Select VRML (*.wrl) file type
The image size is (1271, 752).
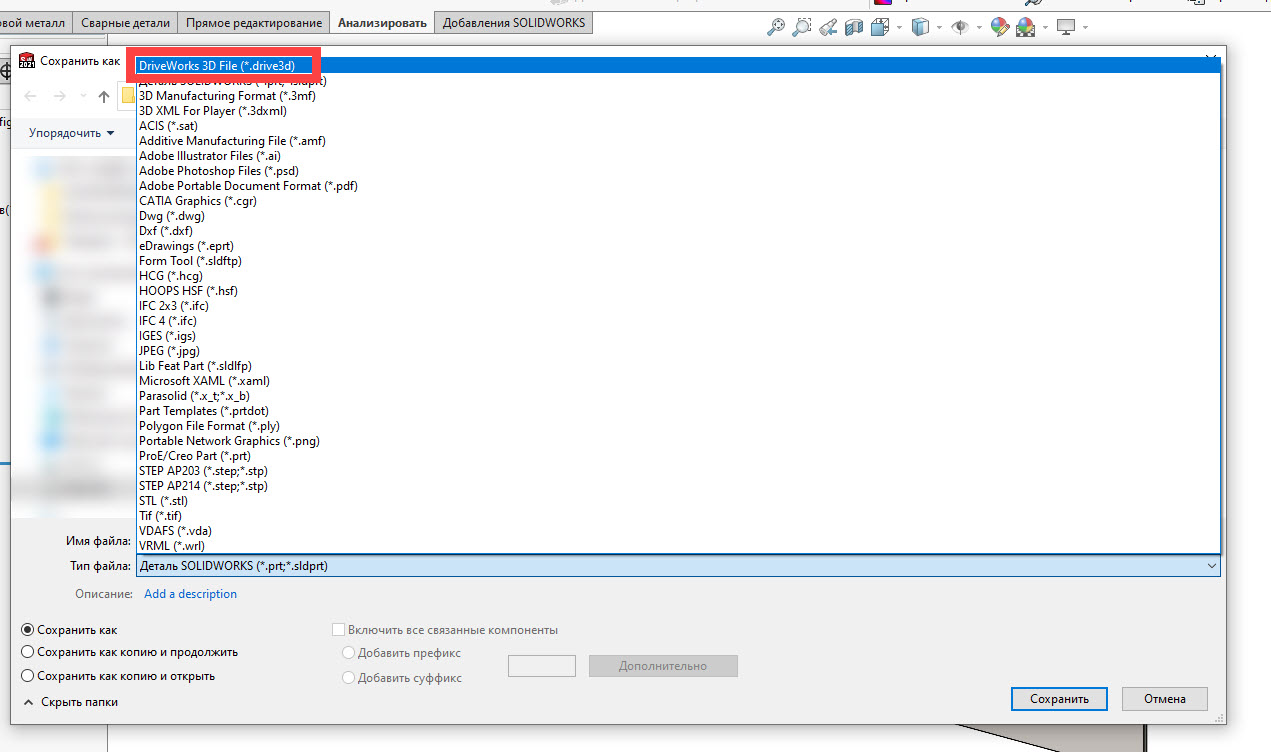678,546
